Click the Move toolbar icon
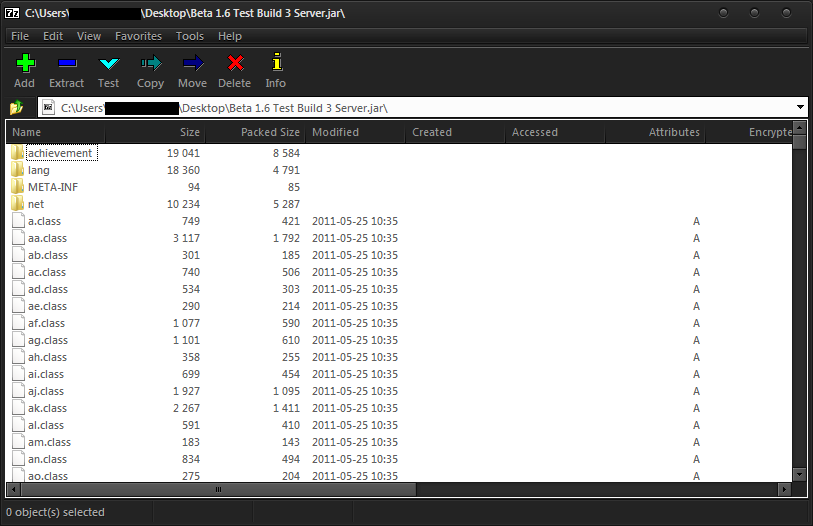Image resolution: width=813 pixels, height=526 pixels. (x=193, y=63)
